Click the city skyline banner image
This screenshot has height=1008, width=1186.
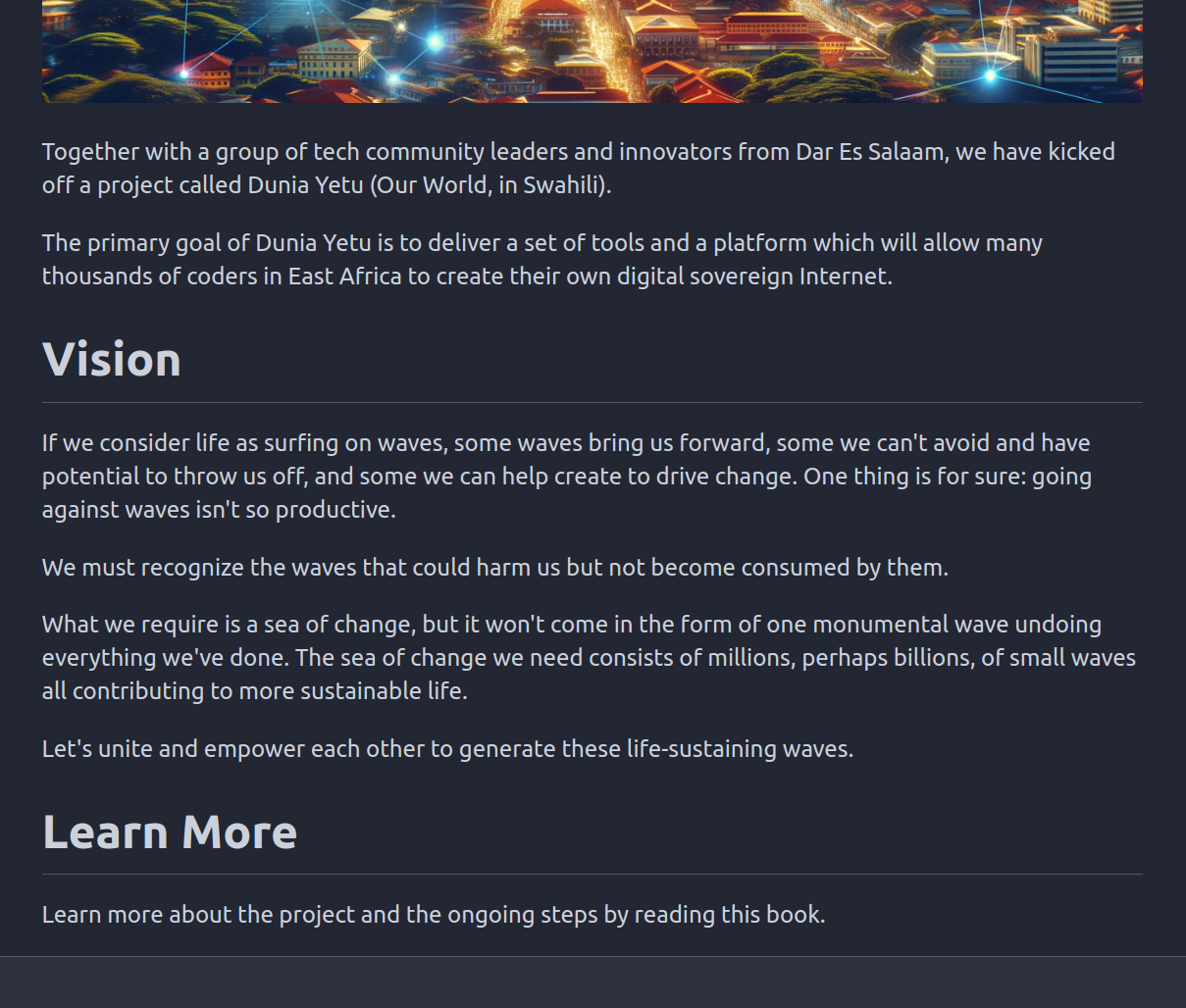click(592, 51)
